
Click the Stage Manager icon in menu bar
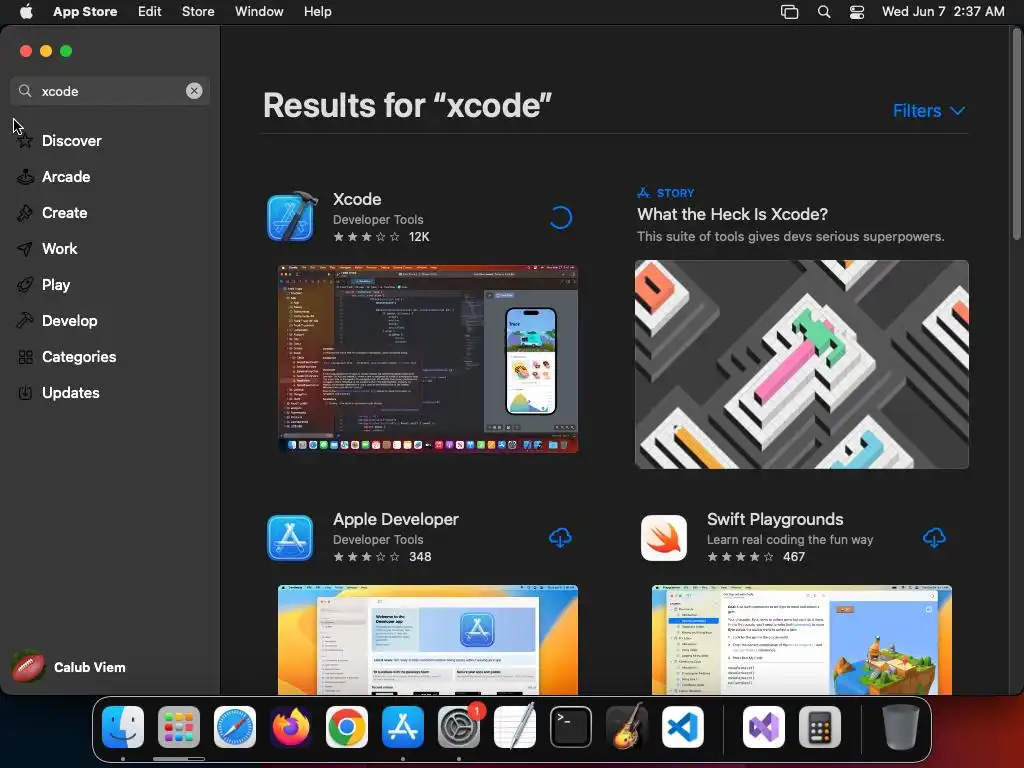789,12
